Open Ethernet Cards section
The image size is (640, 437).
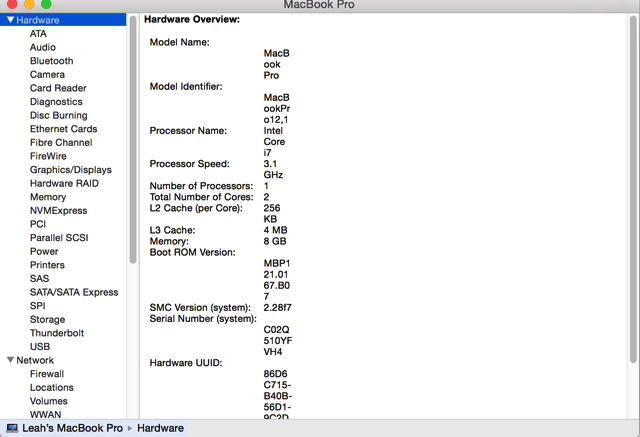64,129
